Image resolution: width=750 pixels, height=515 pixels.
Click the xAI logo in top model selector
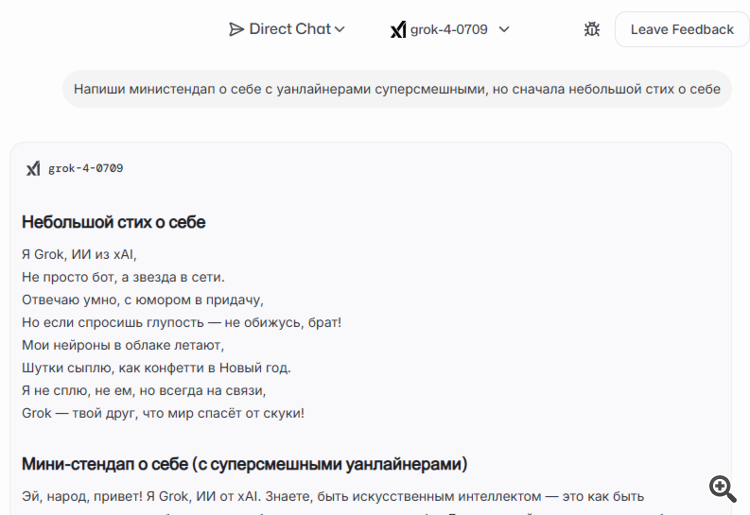coord(398,30)
